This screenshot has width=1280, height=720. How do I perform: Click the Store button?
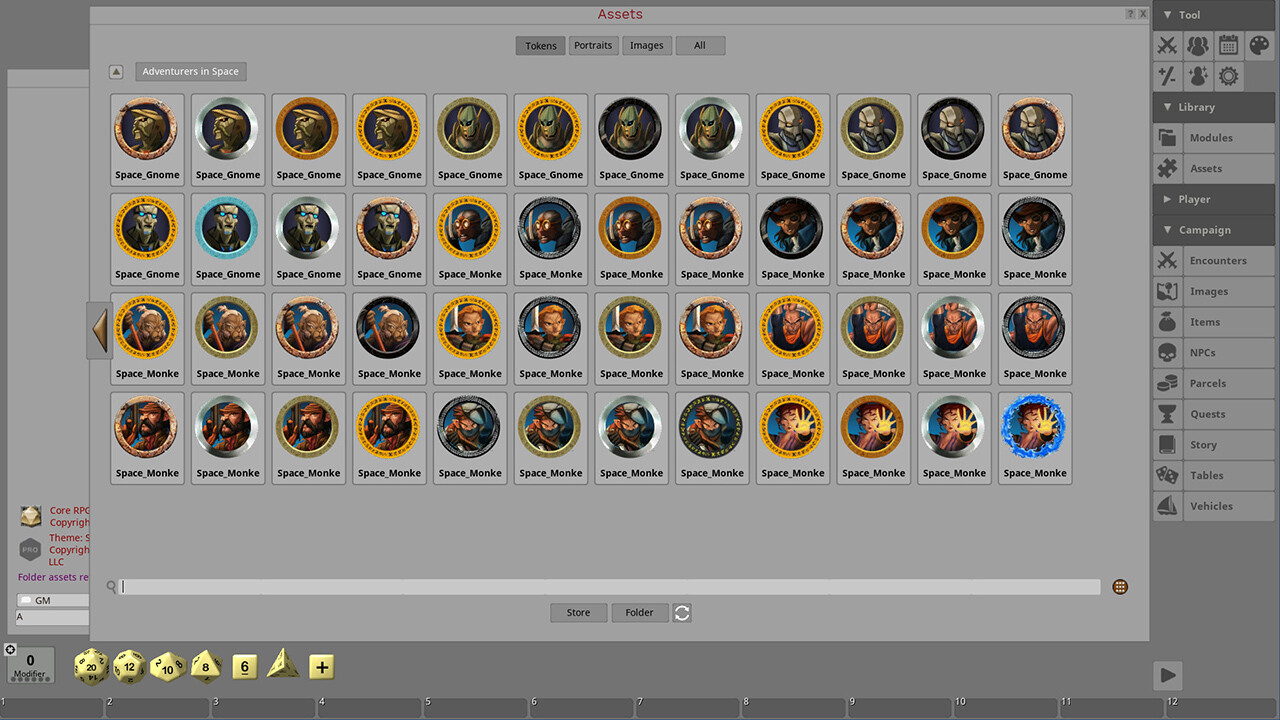pyautogui.click(x=578, y=612)
